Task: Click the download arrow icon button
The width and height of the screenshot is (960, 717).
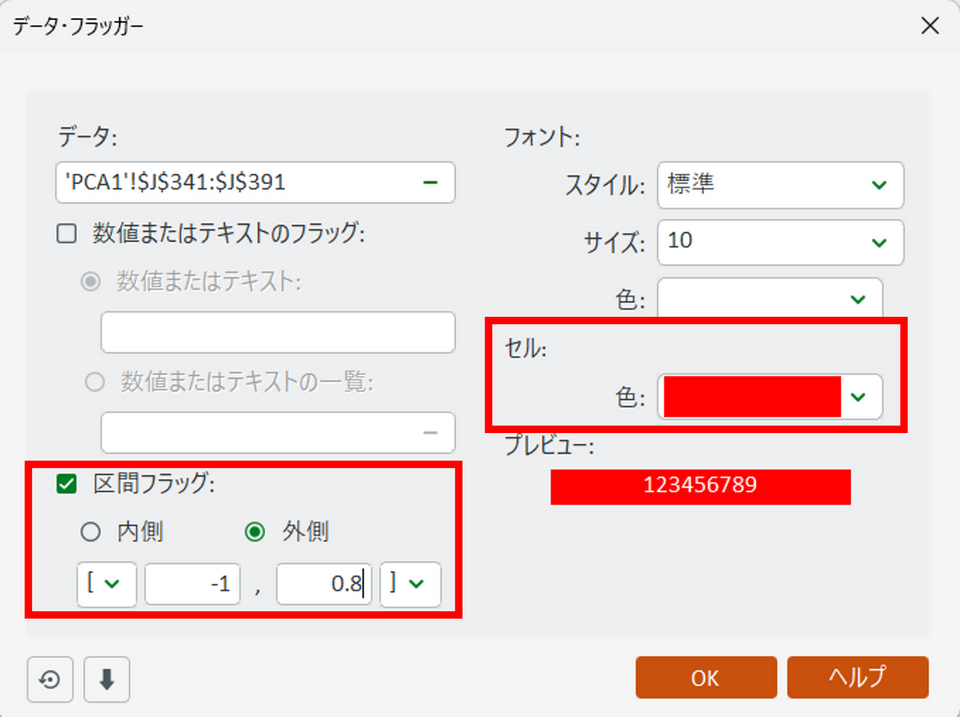Action: tap(107, 680)
